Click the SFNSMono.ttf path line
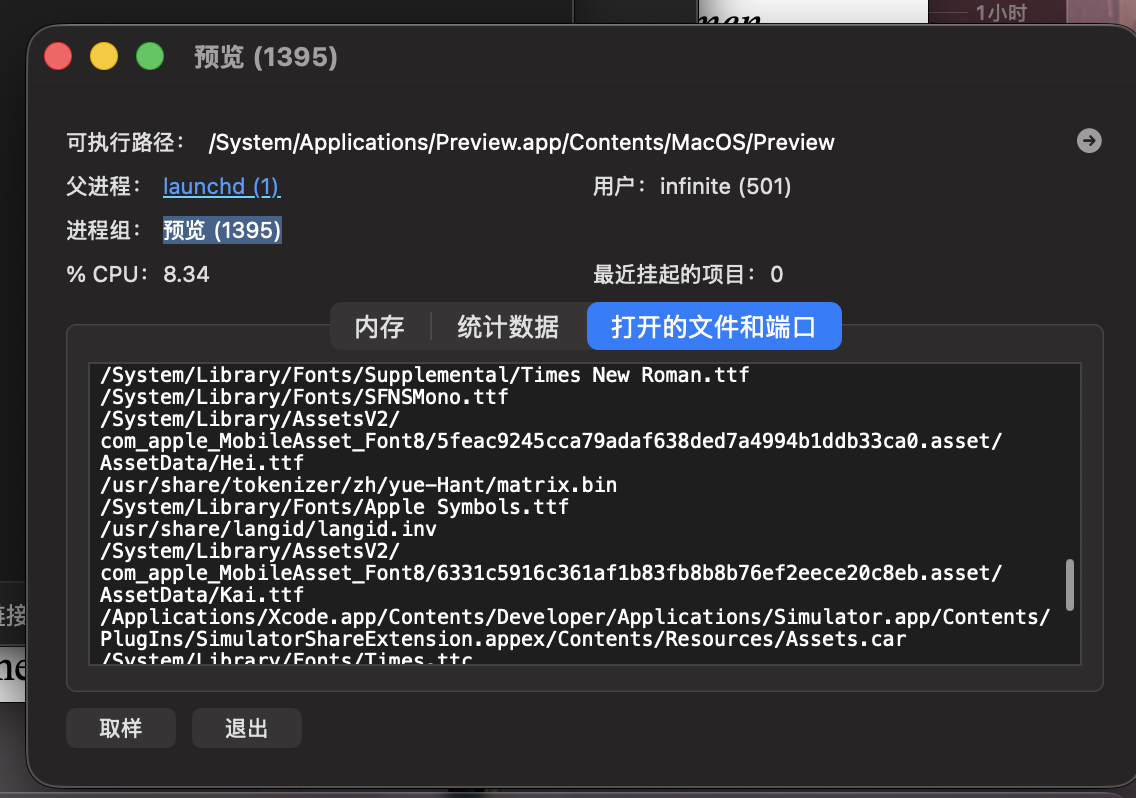The width and height of the screenshot is (1136, 798). coord(304,396)
